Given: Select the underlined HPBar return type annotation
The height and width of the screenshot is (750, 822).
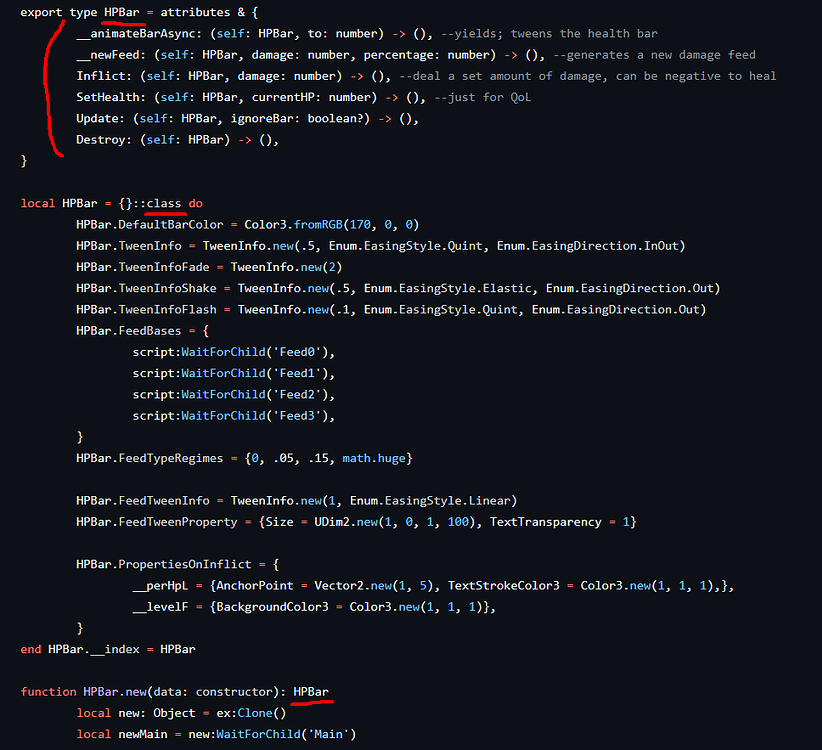Looking at the screenshot, I should (312, 691).
